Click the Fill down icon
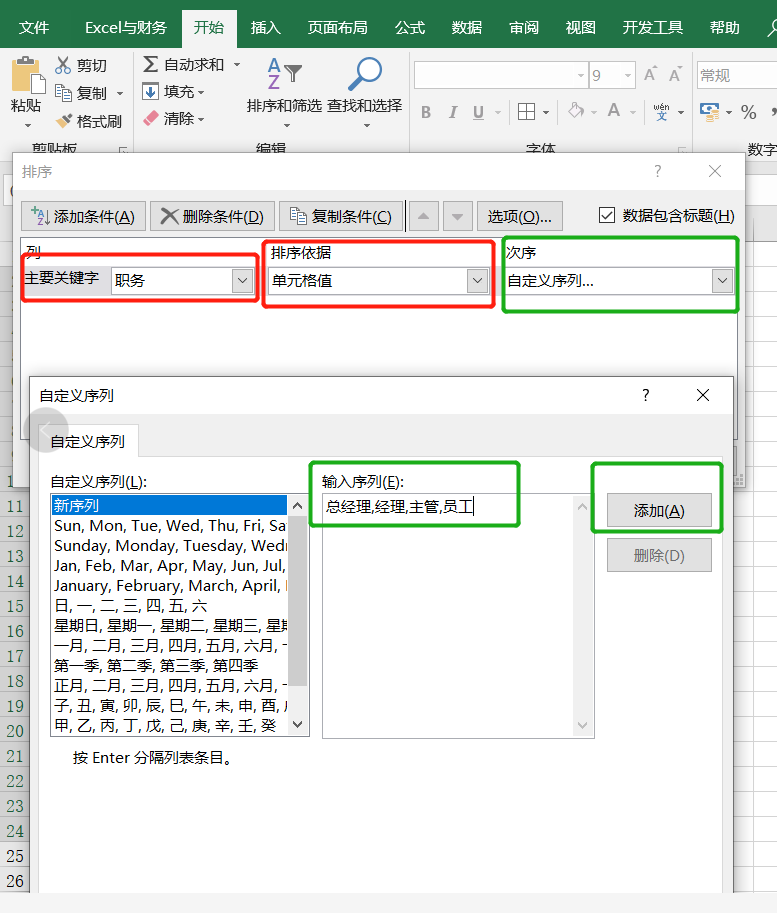Screen dimensions: 777x913 pyautogui.click(x=150, y=91)
